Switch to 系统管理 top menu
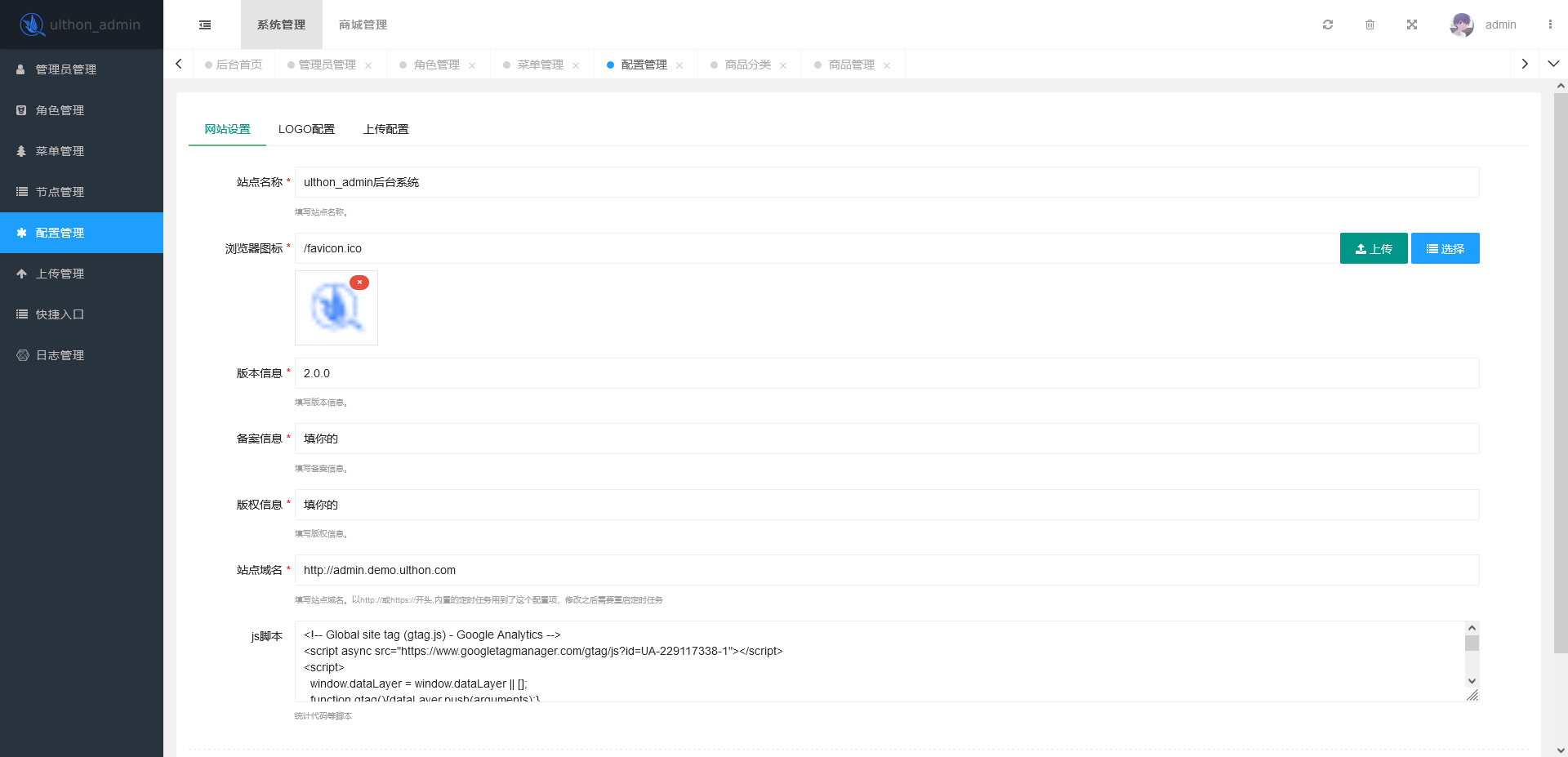The width and height of the screenshot is (1568, 757). tap(282, 24)
